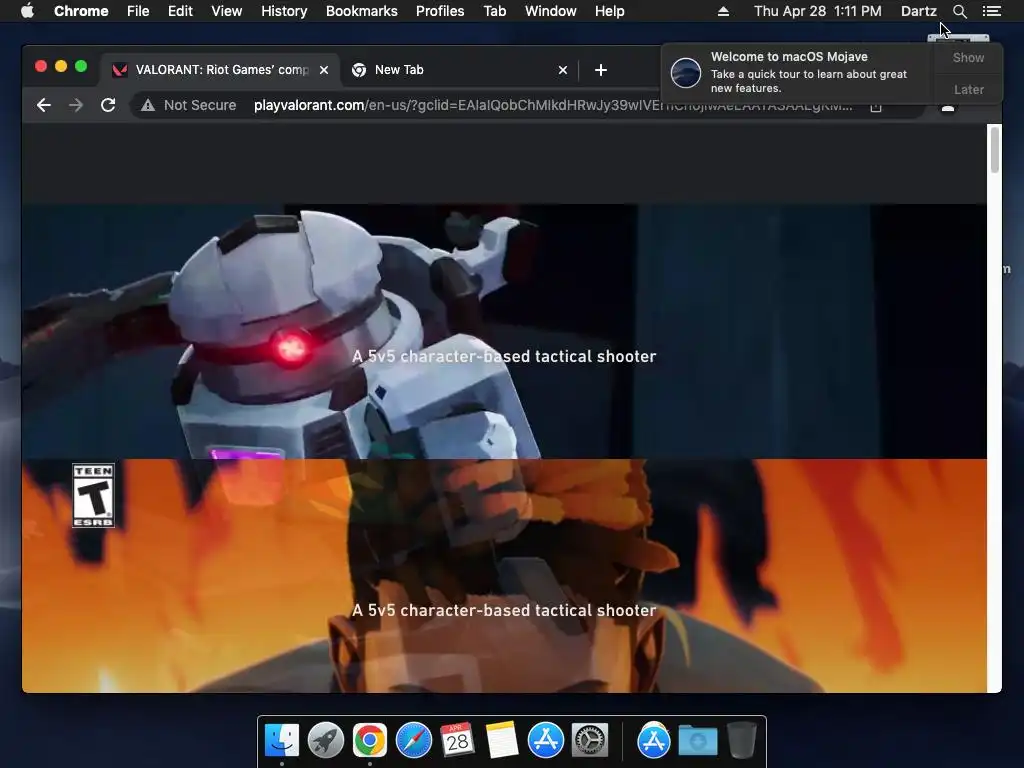Click the Chrome icon in the Dock
Viewport: 1024px width, 768px height.
coord(370,740)
